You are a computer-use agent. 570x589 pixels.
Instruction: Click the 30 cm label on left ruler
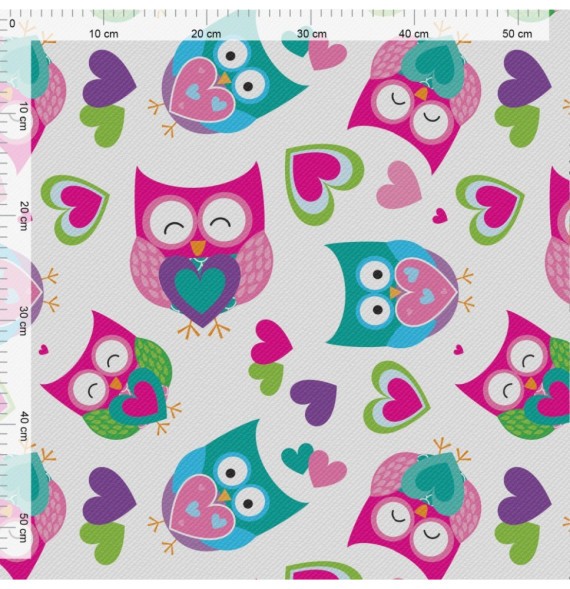(23, 321)
